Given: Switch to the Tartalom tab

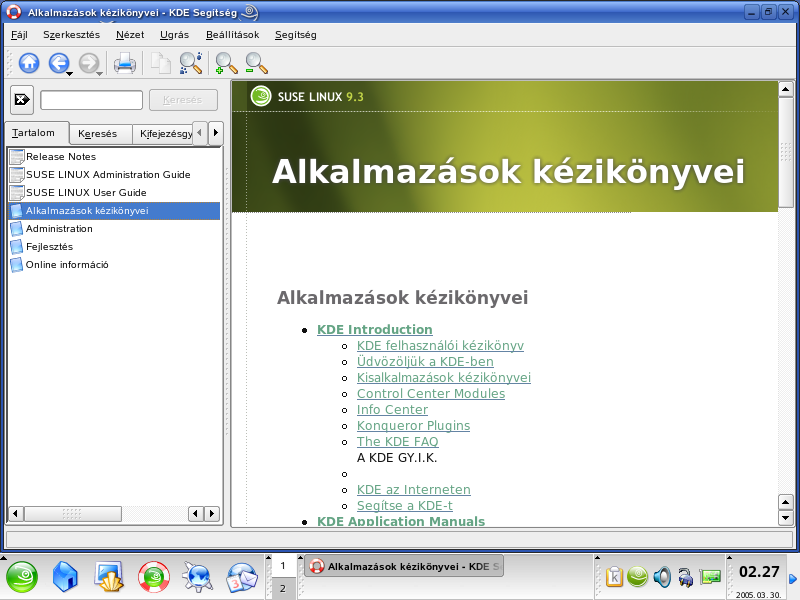Looking at the screenshot, I should 36,133.
